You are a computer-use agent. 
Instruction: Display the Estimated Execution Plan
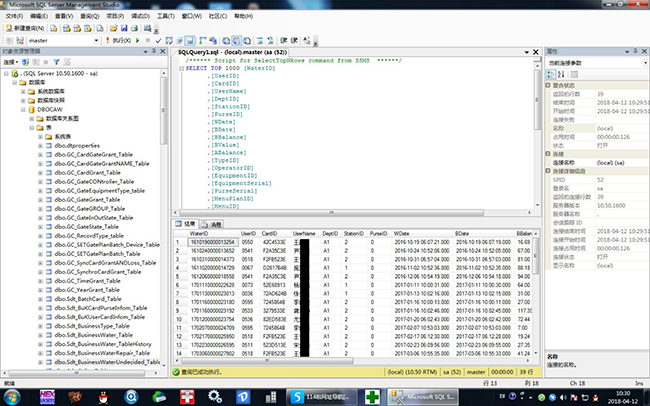coord(169,41)
